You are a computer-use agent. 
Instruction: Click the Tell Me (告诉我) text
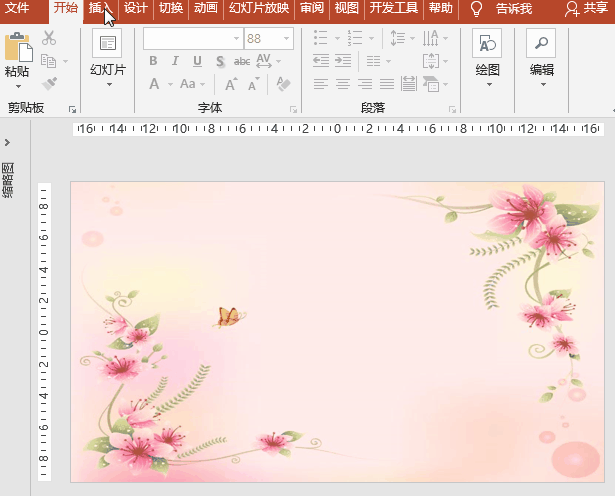point(514,9)
